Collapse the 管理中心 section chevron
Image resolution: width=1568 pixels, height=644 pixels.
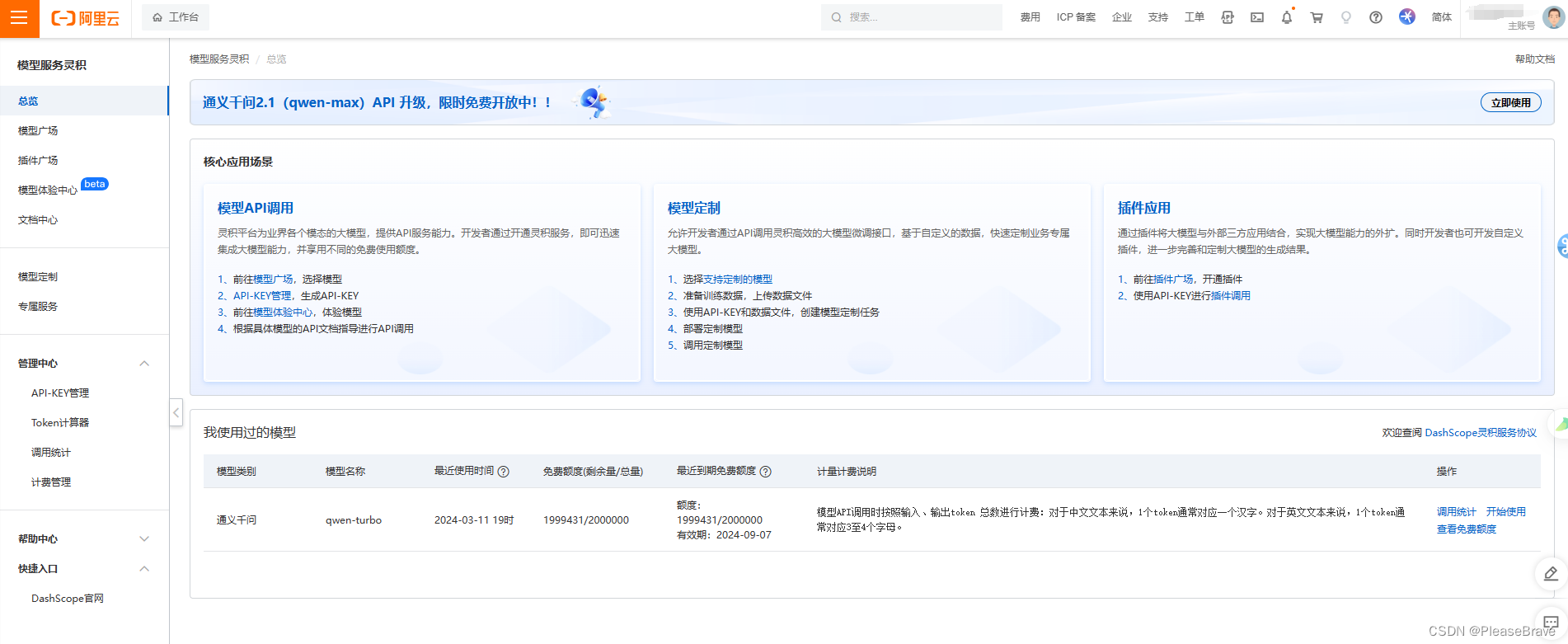click(x=144, y=363)
